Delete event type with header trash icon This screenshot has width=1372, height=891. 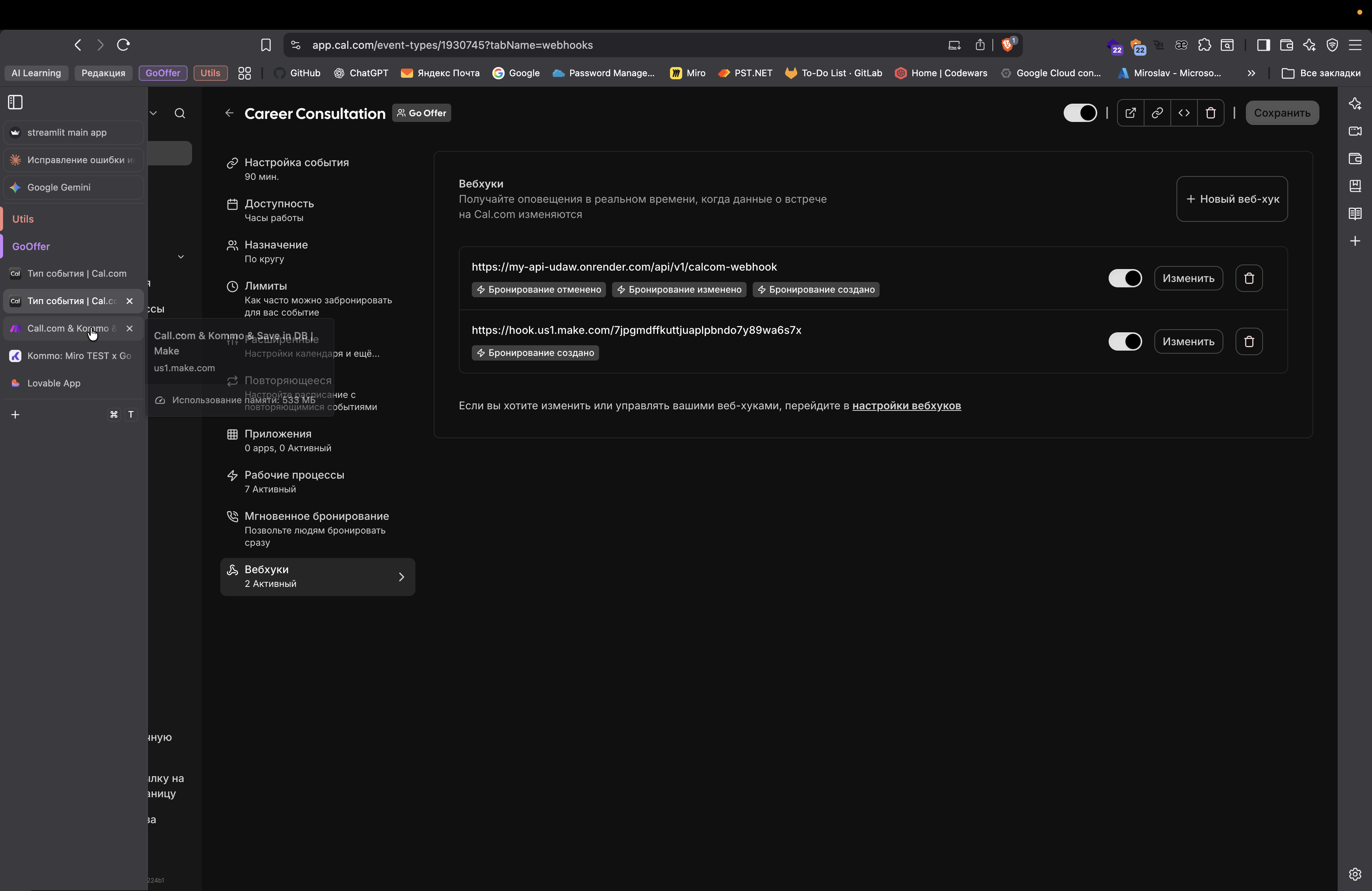[x=1210, y=113]
